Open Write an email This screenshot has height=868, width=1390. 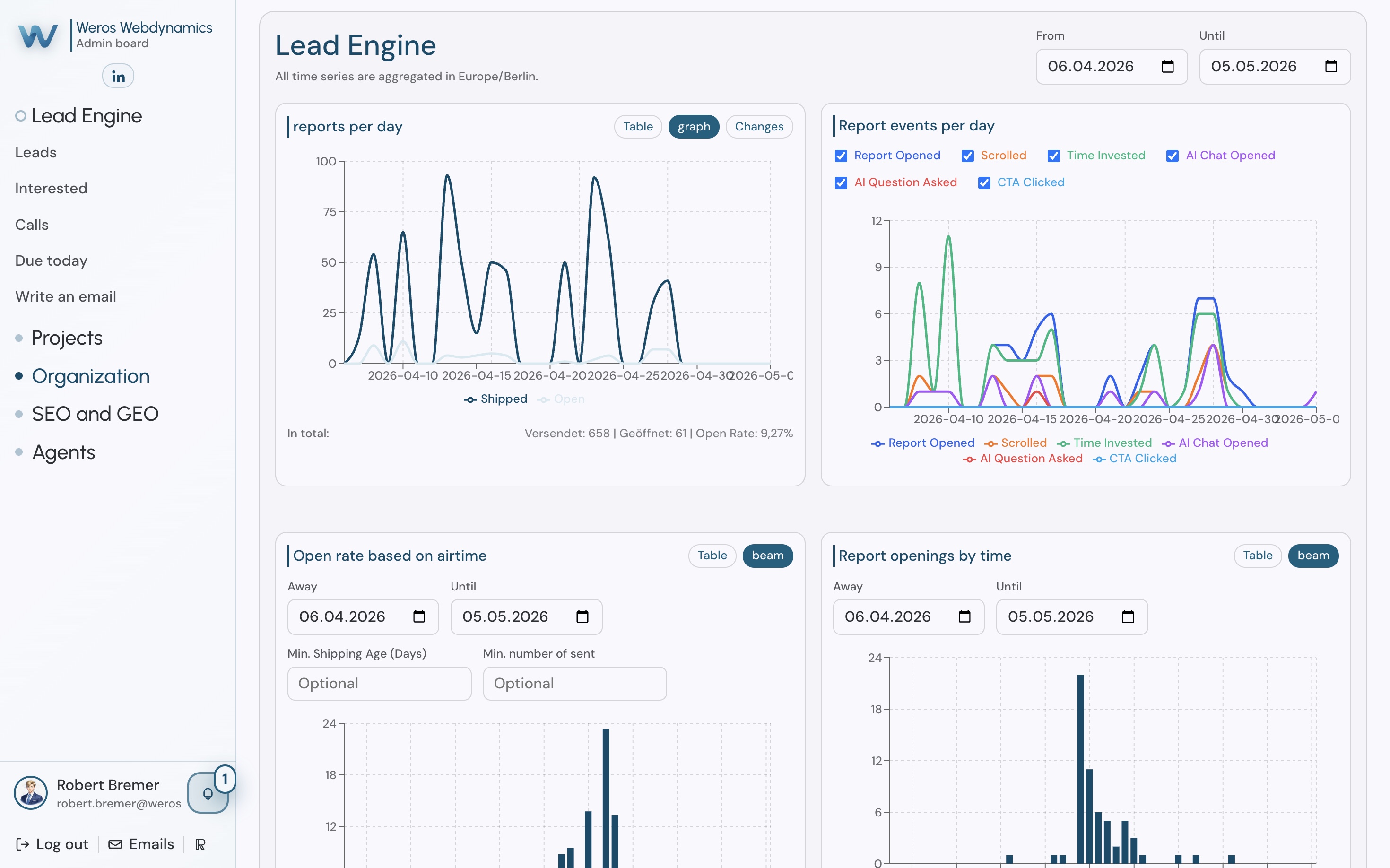click(65, 297)
